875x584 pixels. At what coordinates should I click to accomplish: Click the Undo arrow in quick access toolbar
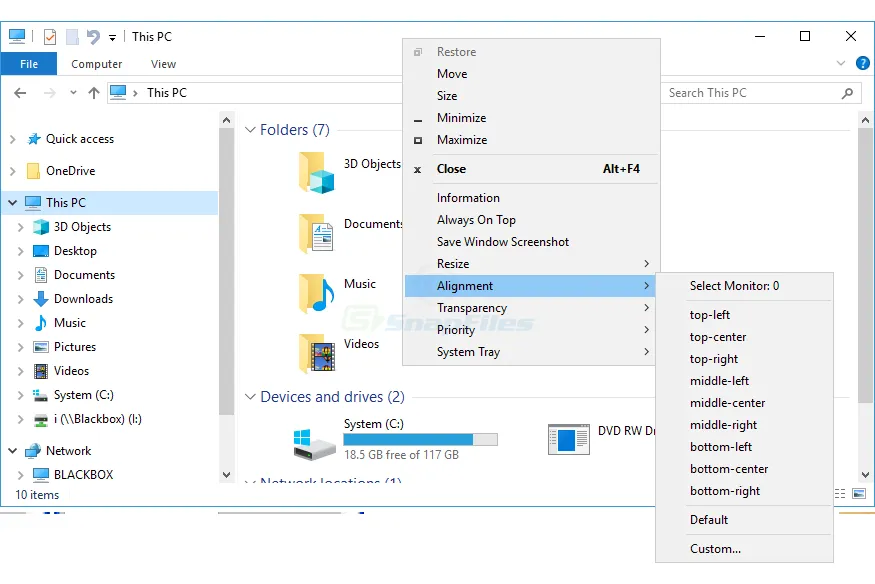coord(93,37)
